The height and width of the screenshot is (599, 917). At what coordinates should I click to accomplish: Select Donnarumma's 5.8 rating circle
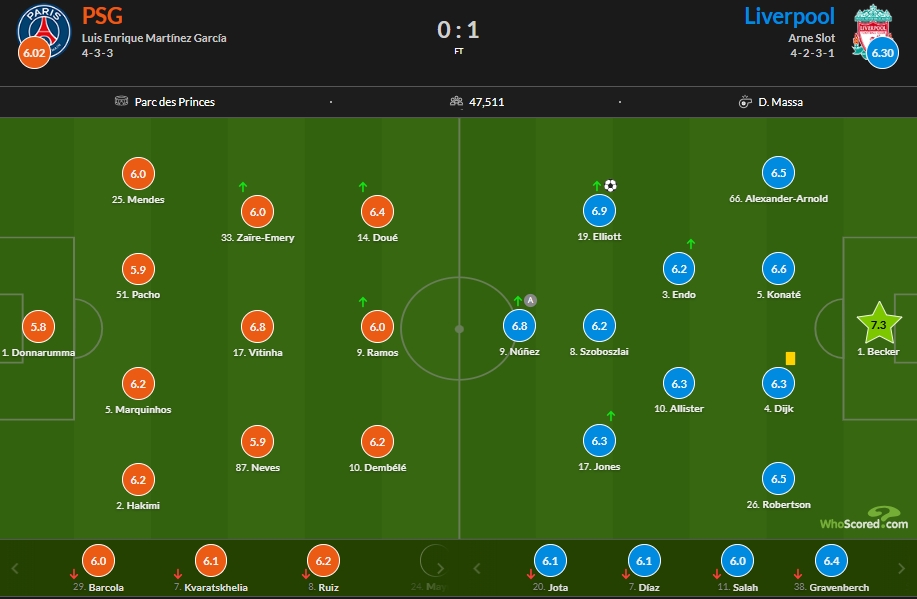(x=38, y=326)
